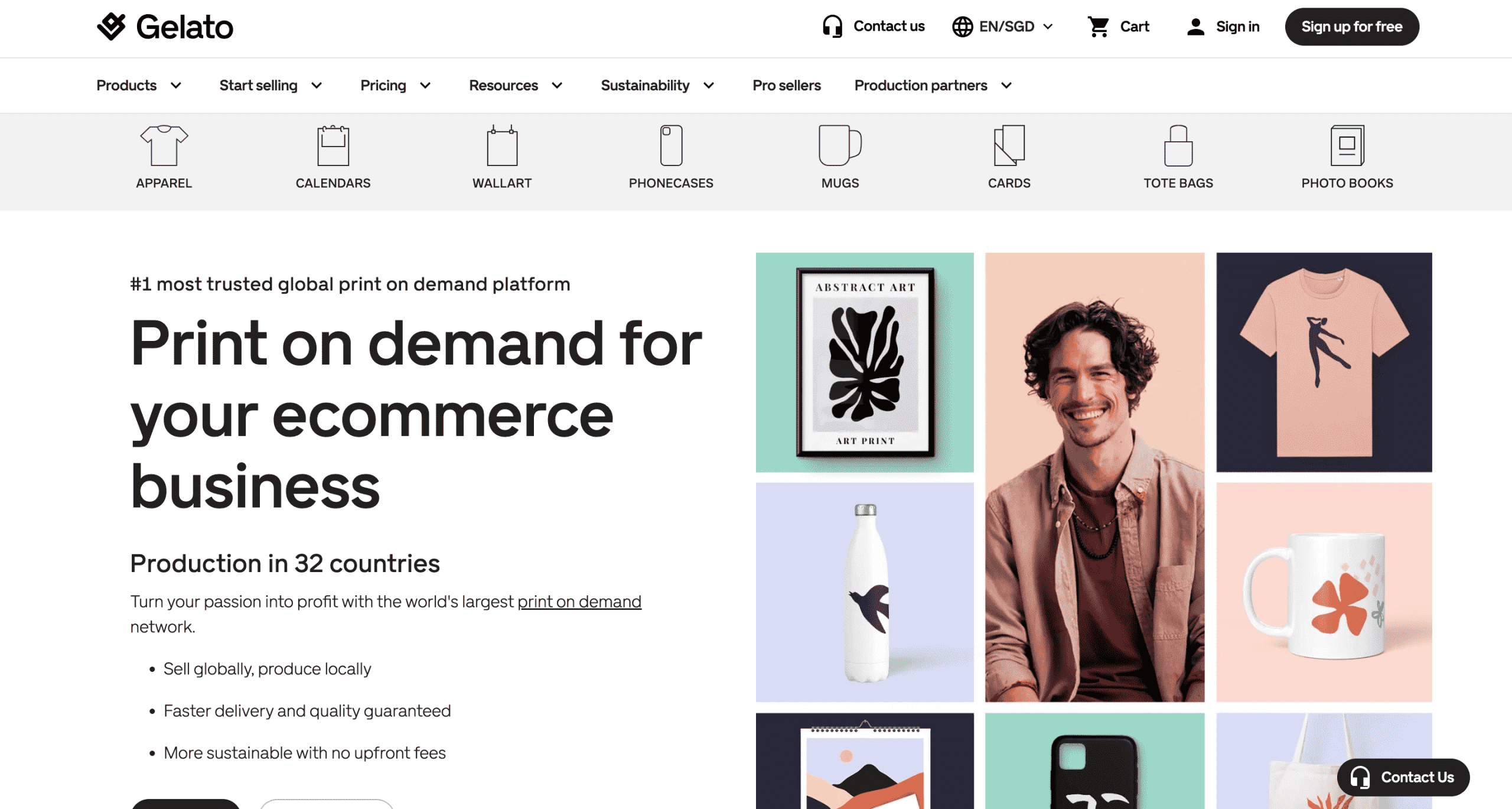
Task: Click the Gelato logo
Action: [x=165, y=27]
